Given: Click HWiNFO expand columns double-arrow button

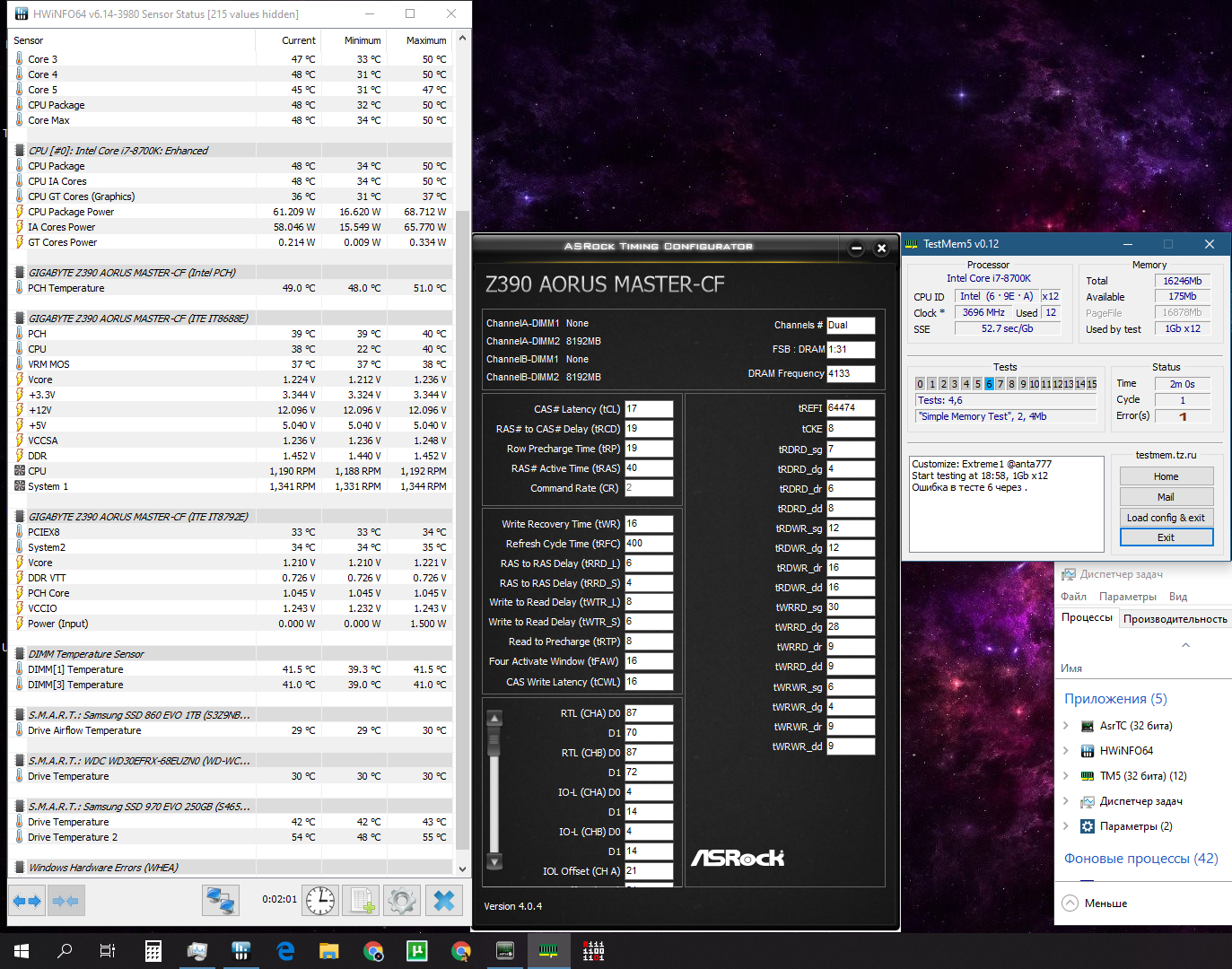Looking at the screenshot, I should (27, 900).
